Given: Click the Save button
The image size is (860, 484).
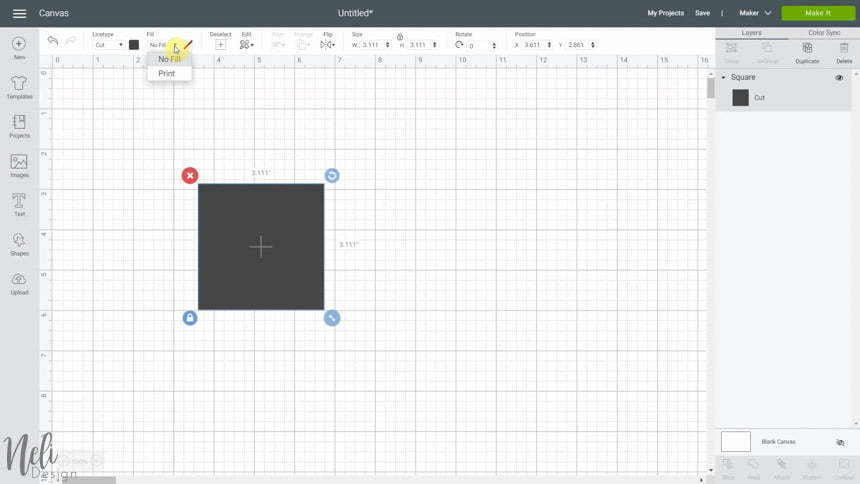Looking at the screenshot, I should [x=702, y=13].
